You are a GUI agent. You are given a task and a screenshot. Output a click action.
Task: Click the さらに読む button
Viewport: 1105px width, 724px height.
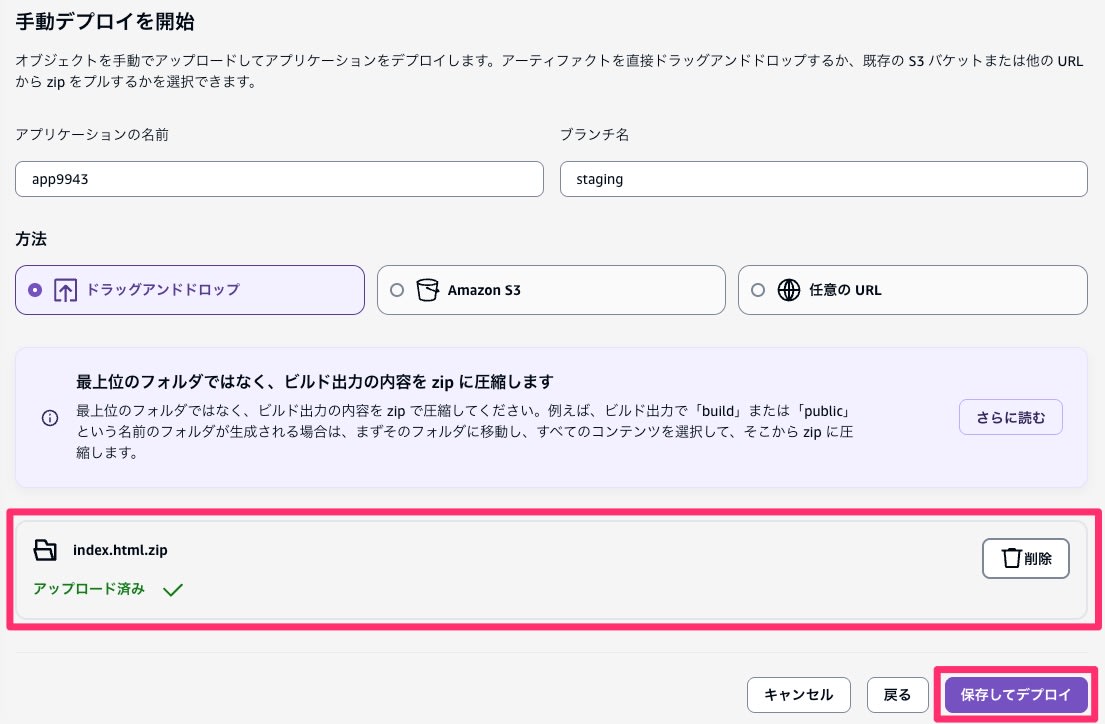point(1011,417)
